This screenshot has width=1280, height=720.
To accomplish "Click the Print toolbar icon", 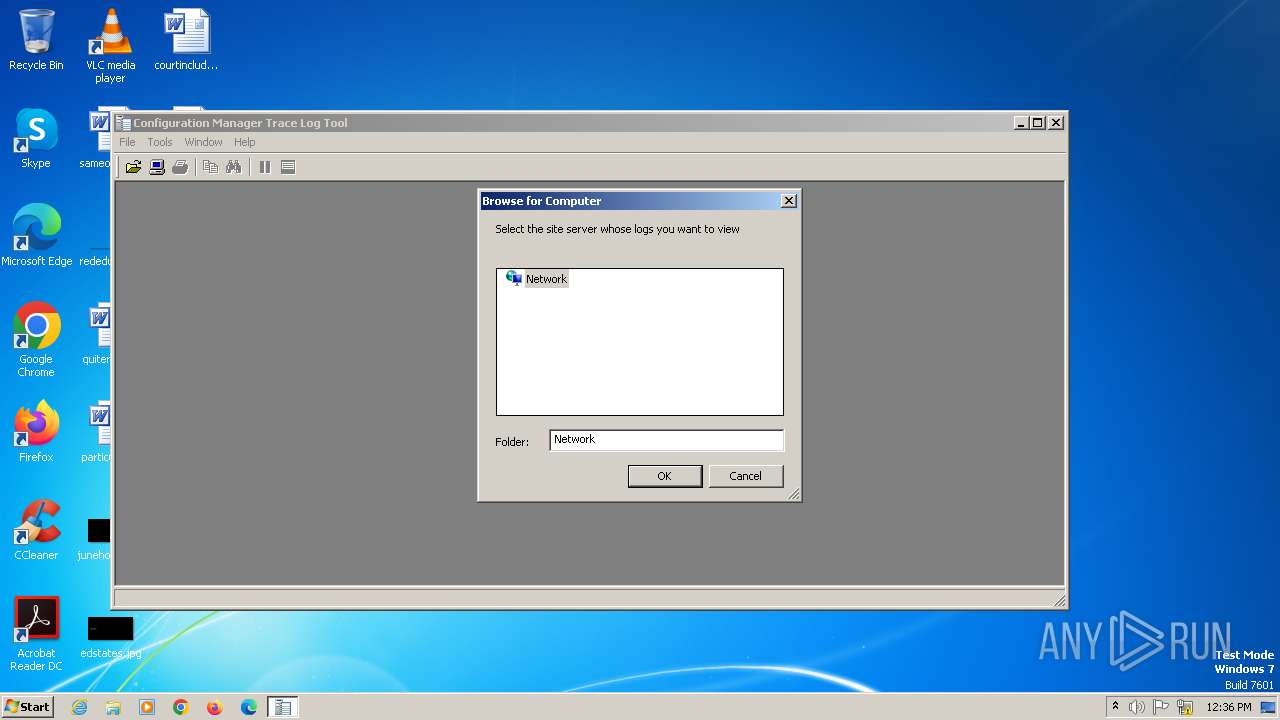I will pos(180,167).
